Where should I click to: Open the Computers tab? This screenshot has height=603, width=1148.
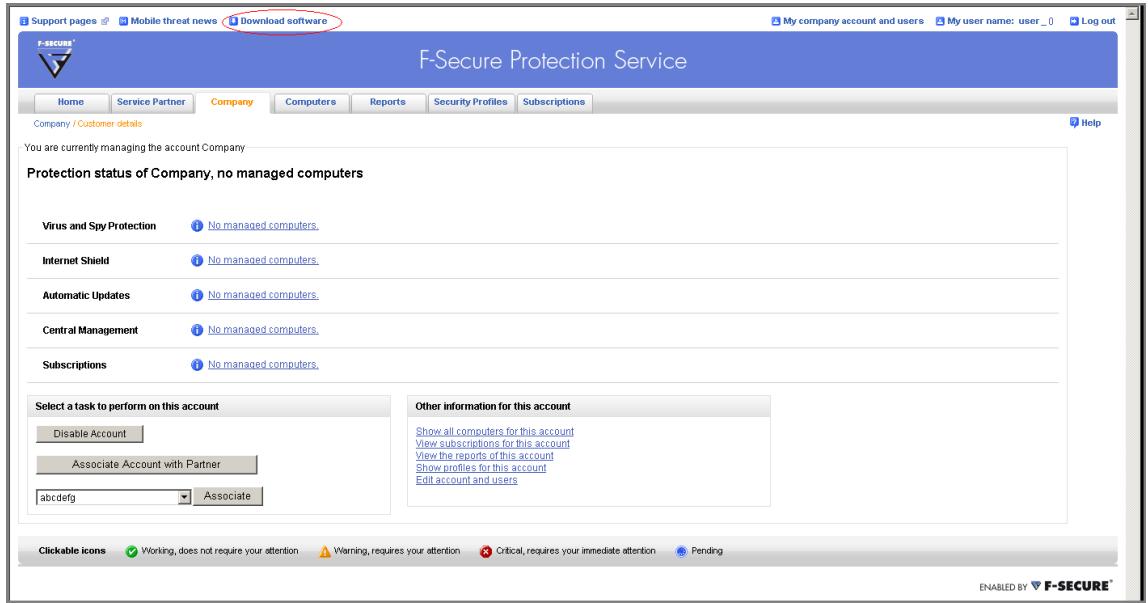pyautogui.click(x=310, y=102)
